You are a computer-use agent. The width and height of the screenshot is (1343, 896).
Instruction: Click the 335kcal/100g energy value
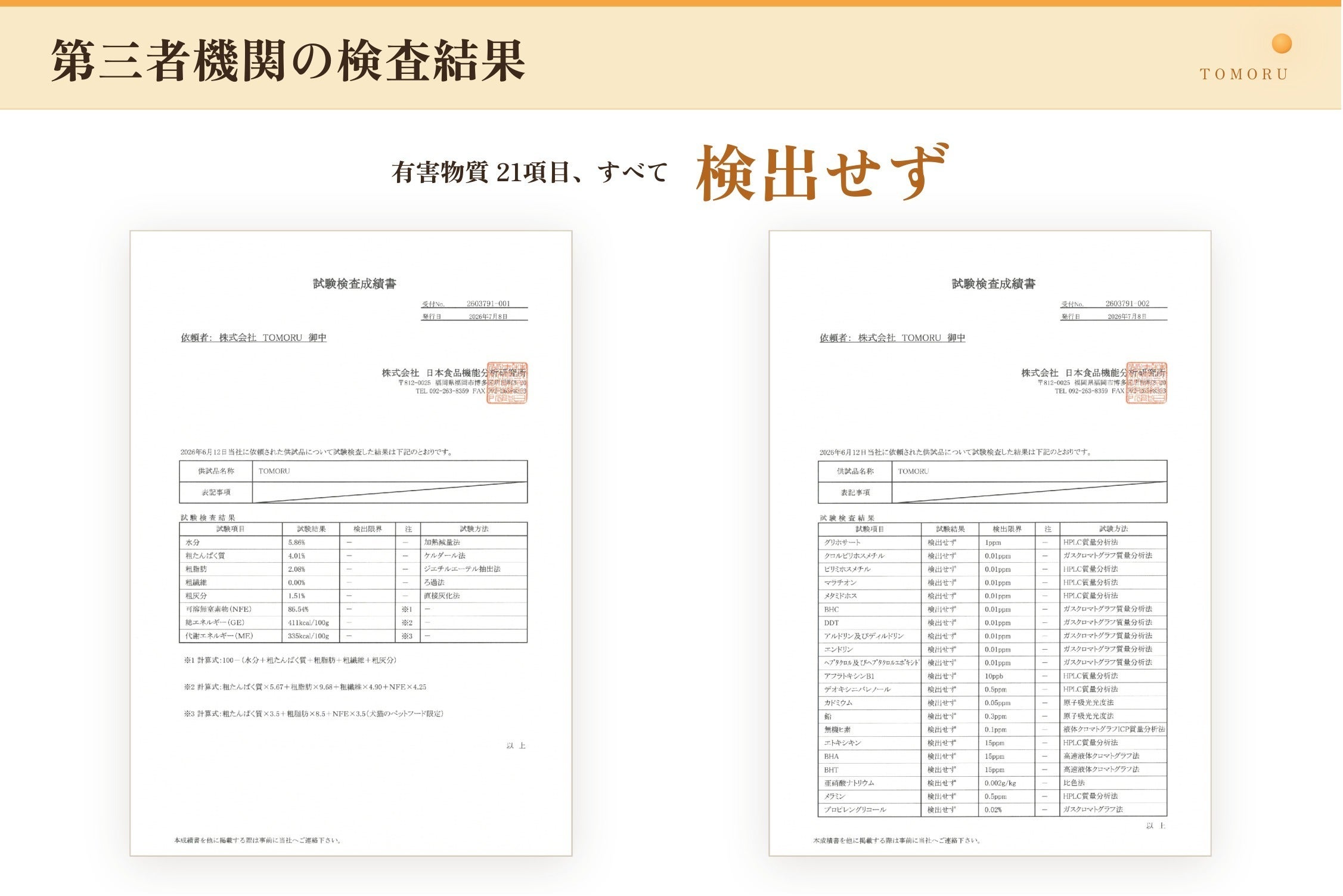tap(309, 636)
